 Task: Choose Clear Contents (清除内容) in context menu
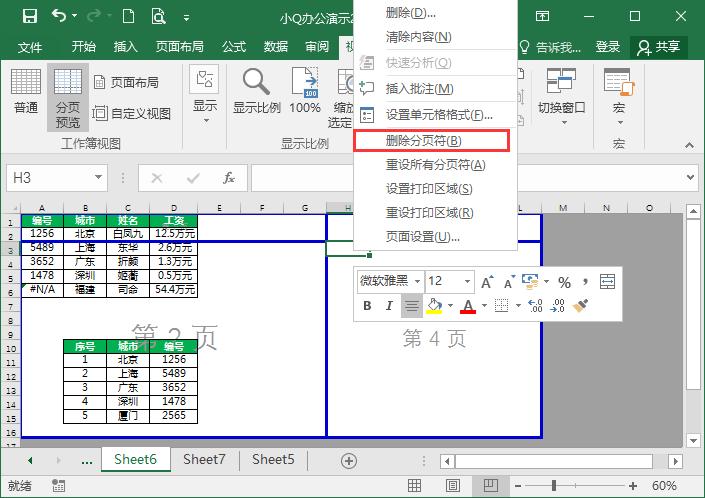pos(435,36)
